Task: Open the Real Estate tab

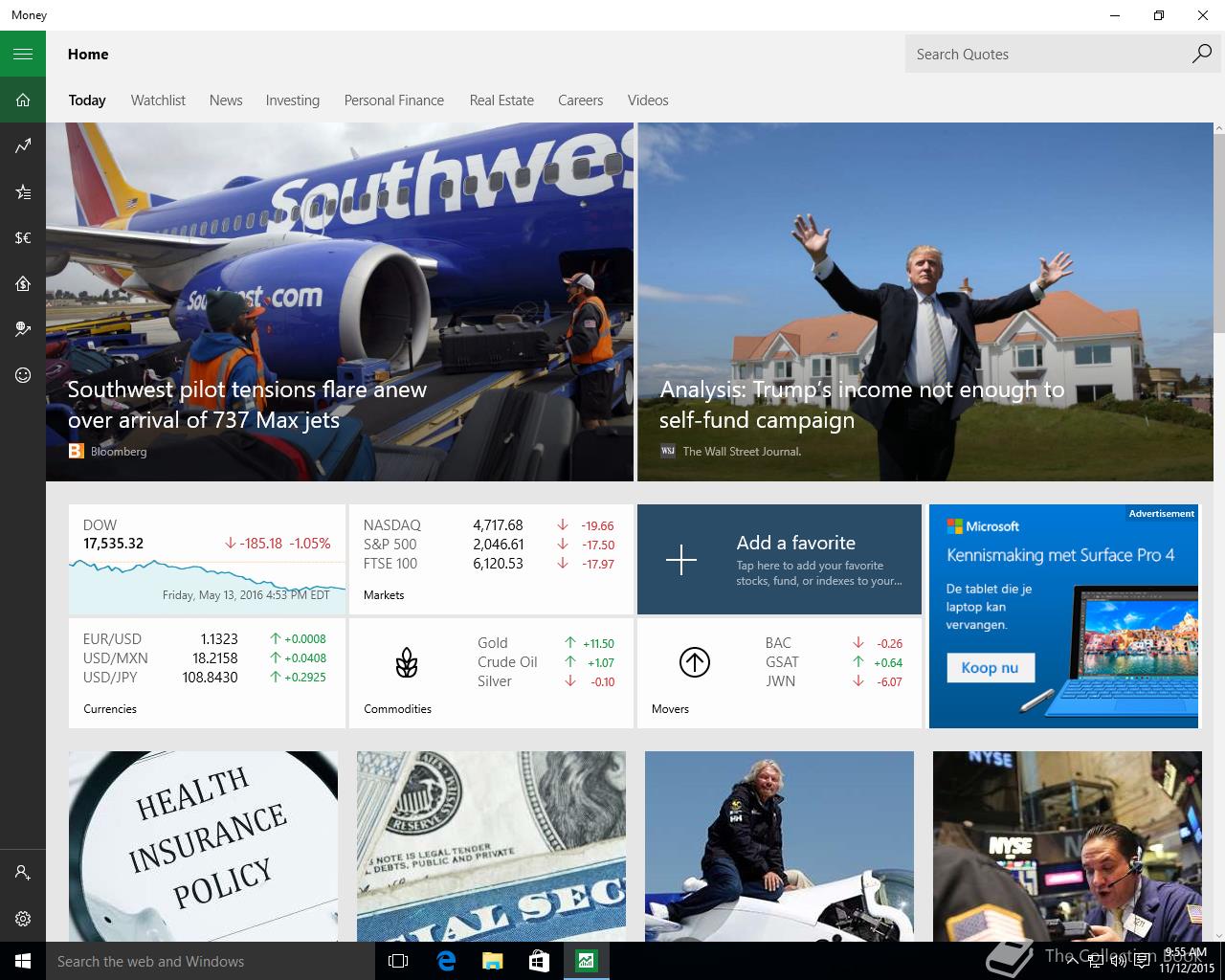Action: (x=501, y=100)
